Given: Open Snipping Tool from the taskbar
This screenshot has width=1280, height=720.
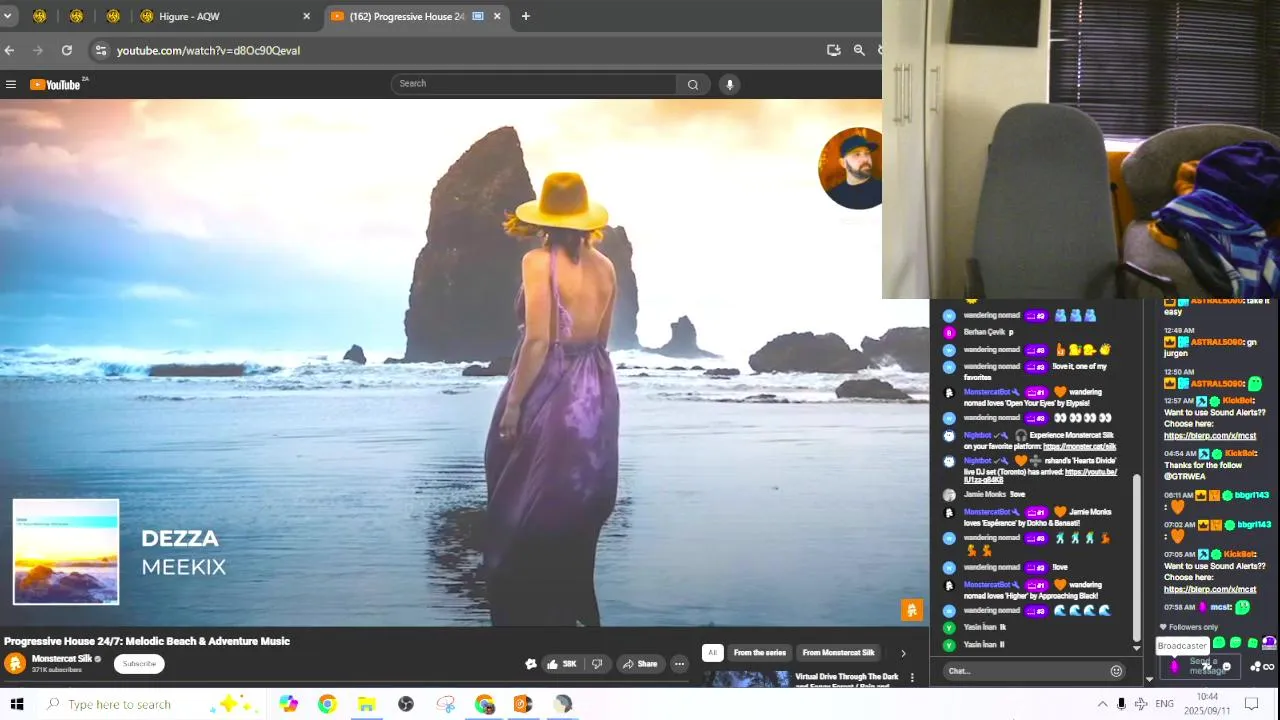Looking at the screenshot, I should tap(446, 704).
